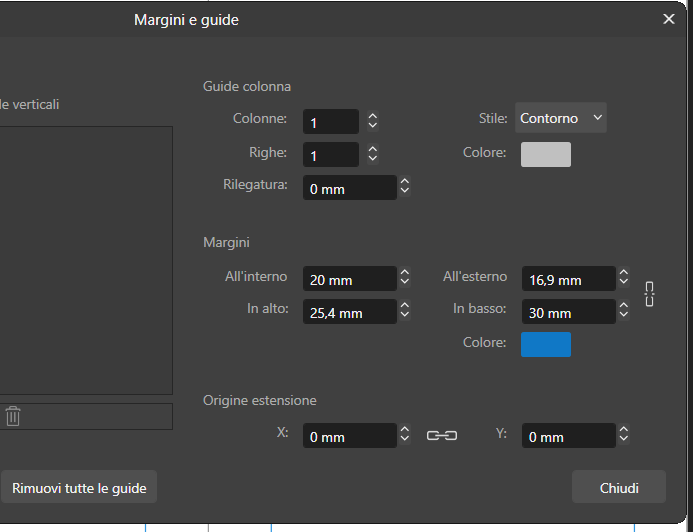The width and height of the screenshot is (693, 532).
Task: Increase origin Y value with up arrow
Action: [x=624, y=430]
